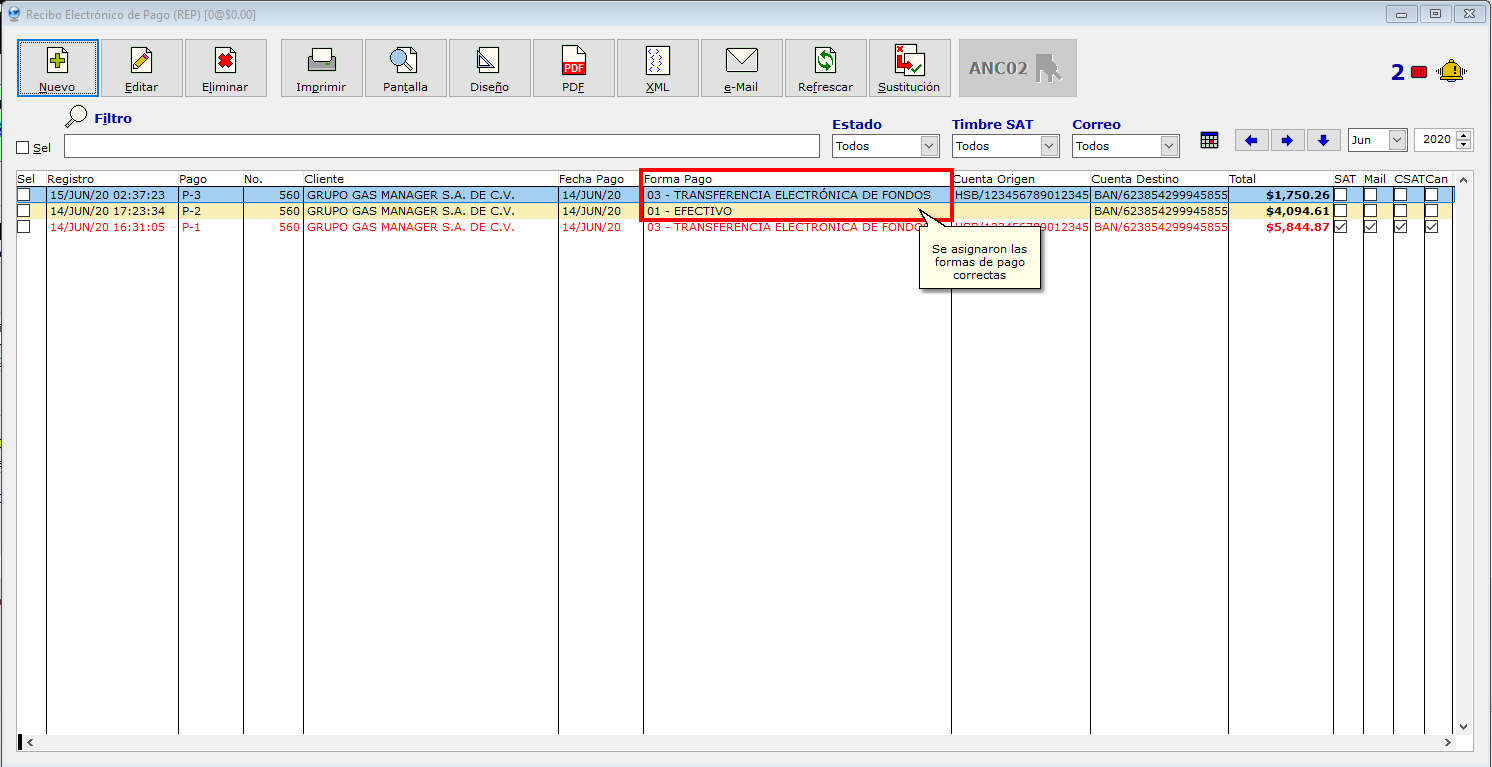Open the Sustitución tool
Viewport: 1492px width, 767px height.
[x=909, y=62]
